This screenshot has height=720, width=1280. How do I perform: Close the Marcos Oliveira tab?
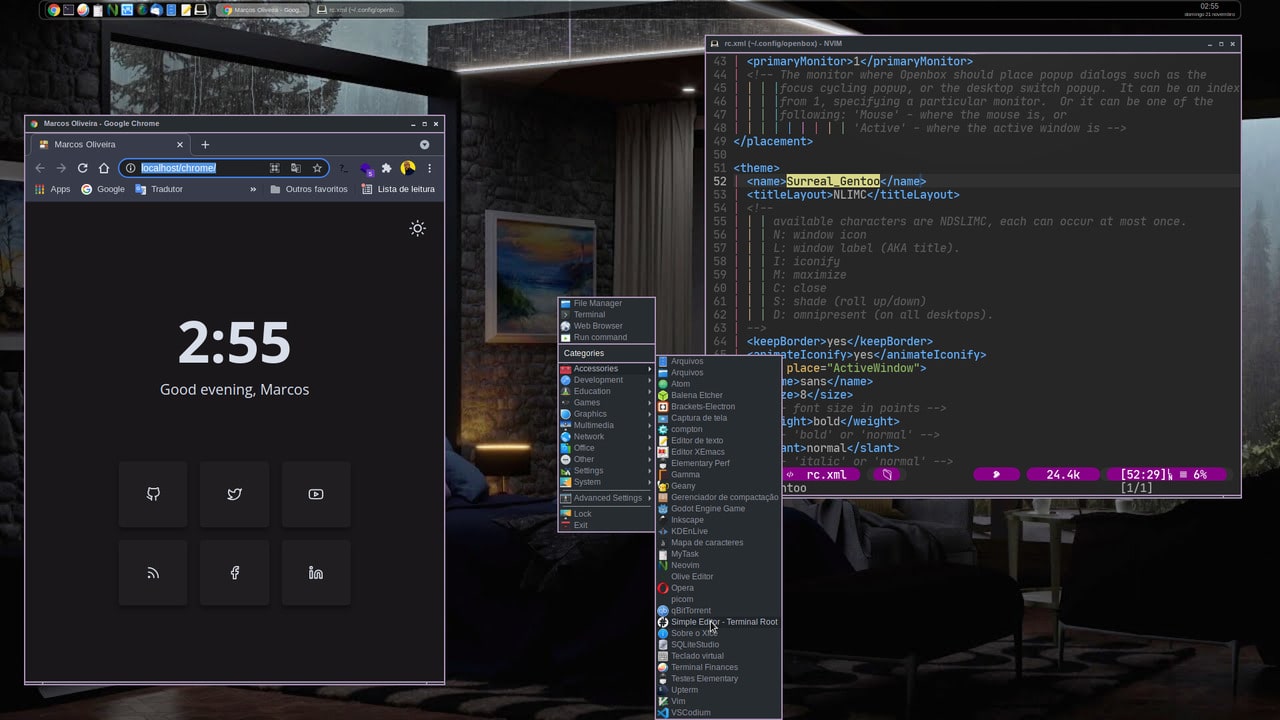pyautogui.click(x=180, y=144)
